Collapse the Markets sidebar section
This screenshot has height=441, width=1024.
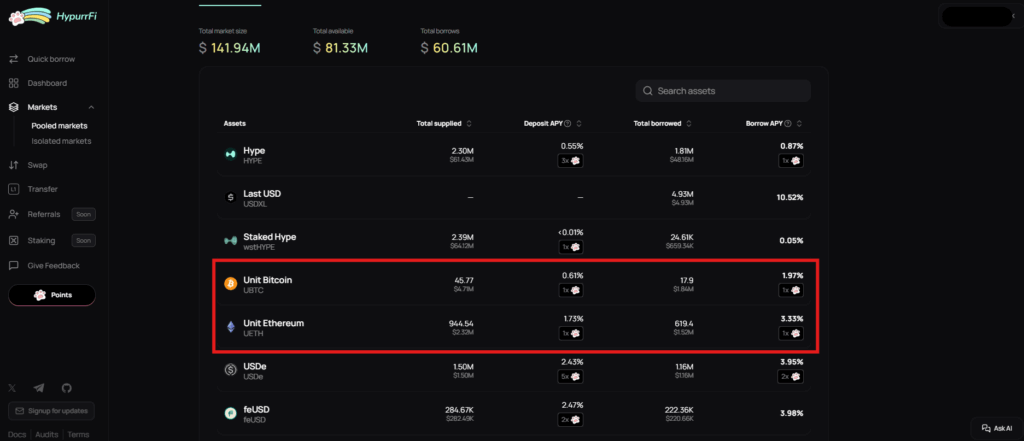pyautogui.click(x=91, y=107)
